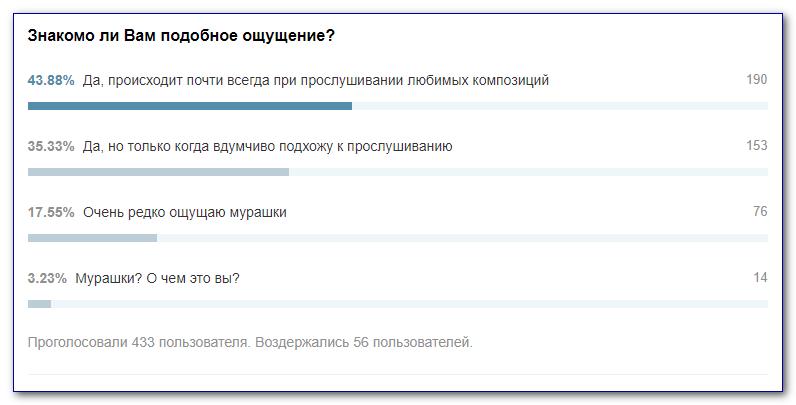
Task: Click the vote count 190
Action: (x=756, y=80)
